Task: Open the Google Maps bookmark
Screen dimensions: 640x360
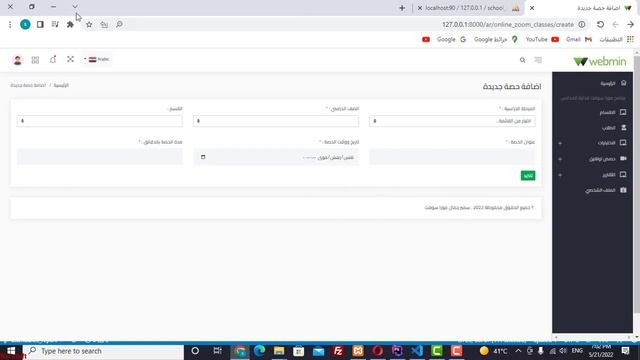Action: pyautogui.click(x=496, y=39)
